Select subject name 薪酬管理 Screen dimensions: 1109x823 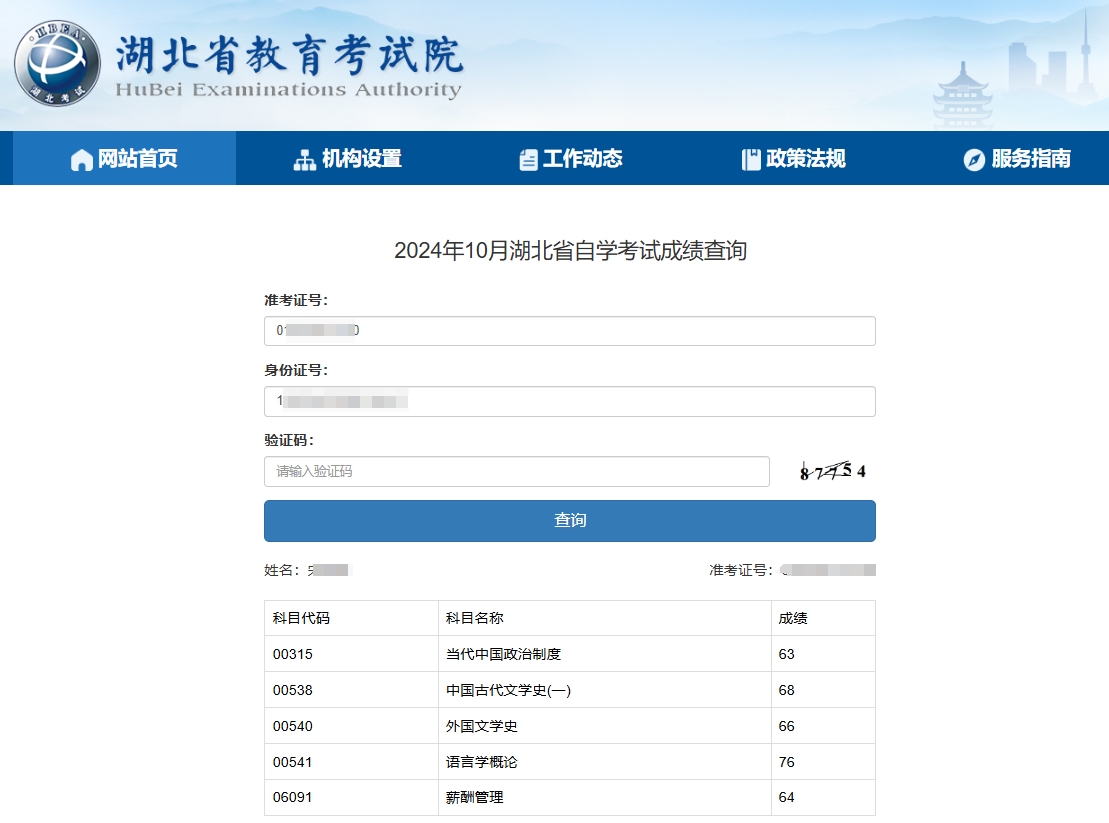[x=475, y=798]
